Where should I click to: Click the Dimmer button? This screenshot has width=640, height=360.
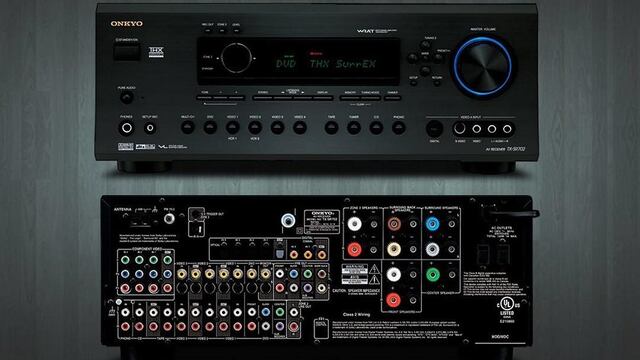(x=392, y=98)
